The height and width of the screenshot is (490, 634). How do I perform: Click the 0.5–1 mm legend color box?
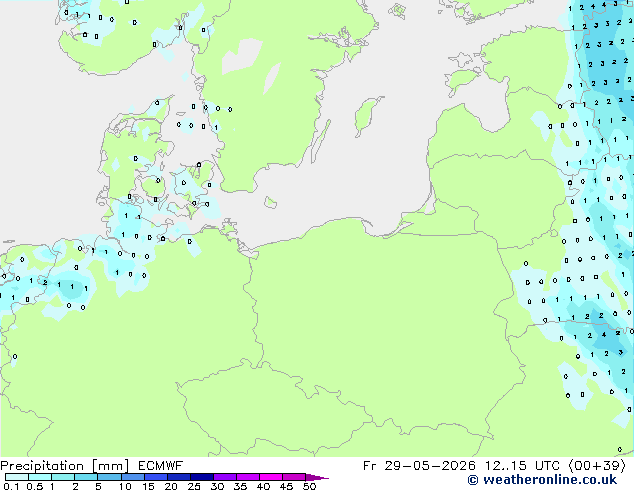(40, 477)
